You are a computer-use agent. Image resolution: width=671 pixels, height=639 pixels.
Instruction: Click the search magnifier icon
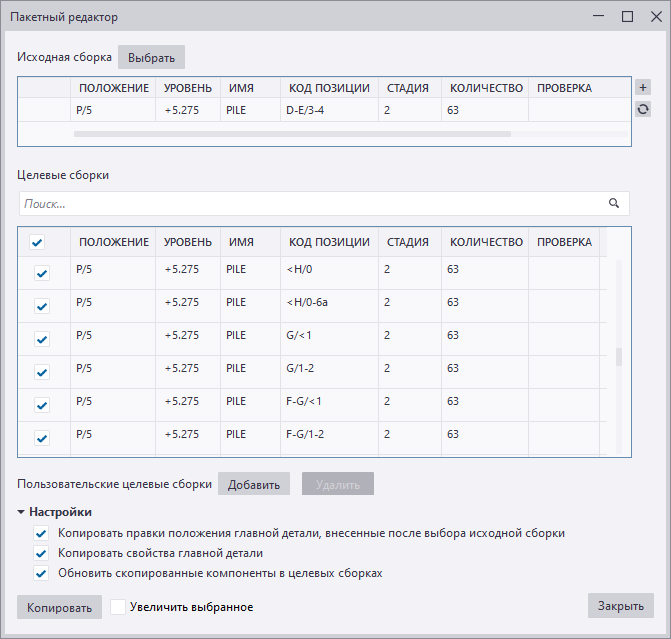(x=614, y=203)
